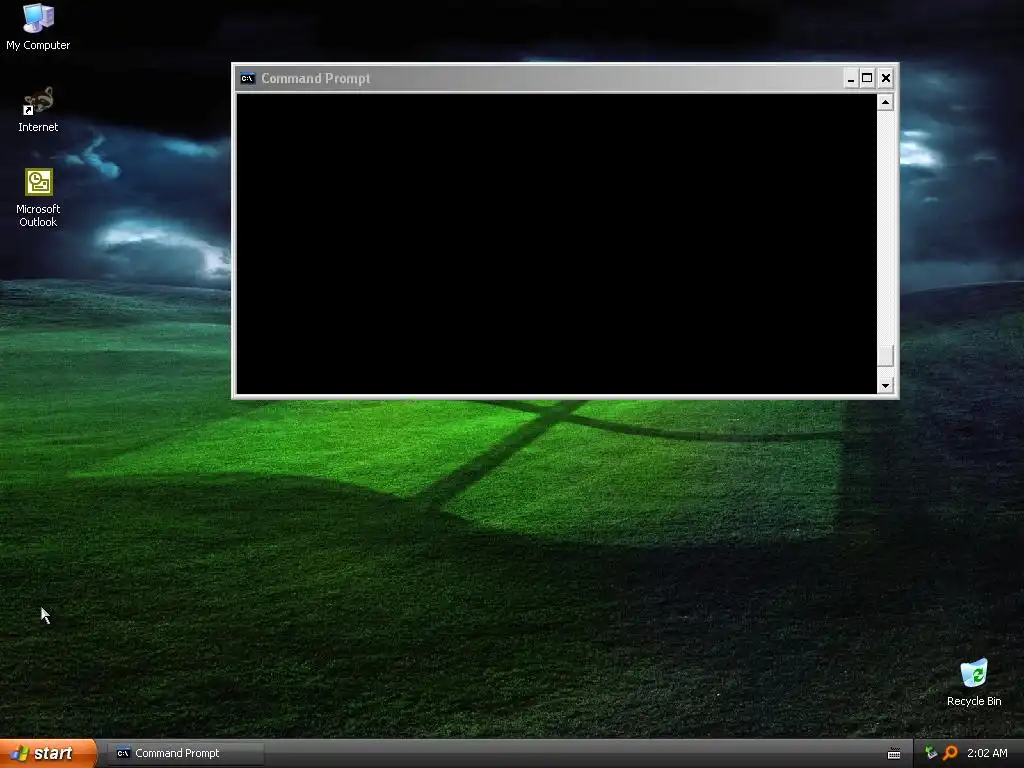Click the scroll down arrow in Command Prompt
The image size is (1024, 768).
tap(885, 385)
